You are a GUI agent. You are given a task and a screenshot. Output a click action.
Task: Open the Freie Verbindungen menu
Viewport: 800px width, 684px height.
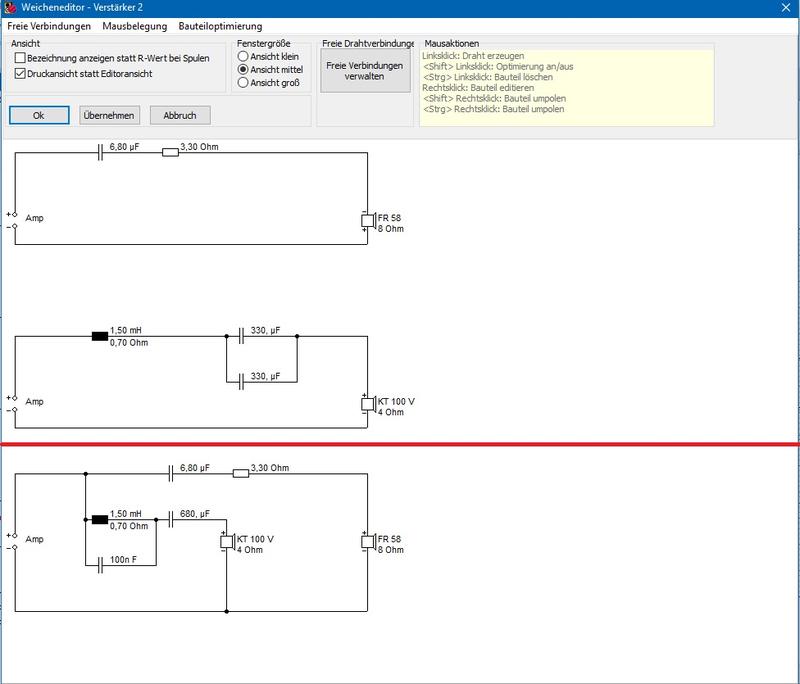tap(49, 26)
